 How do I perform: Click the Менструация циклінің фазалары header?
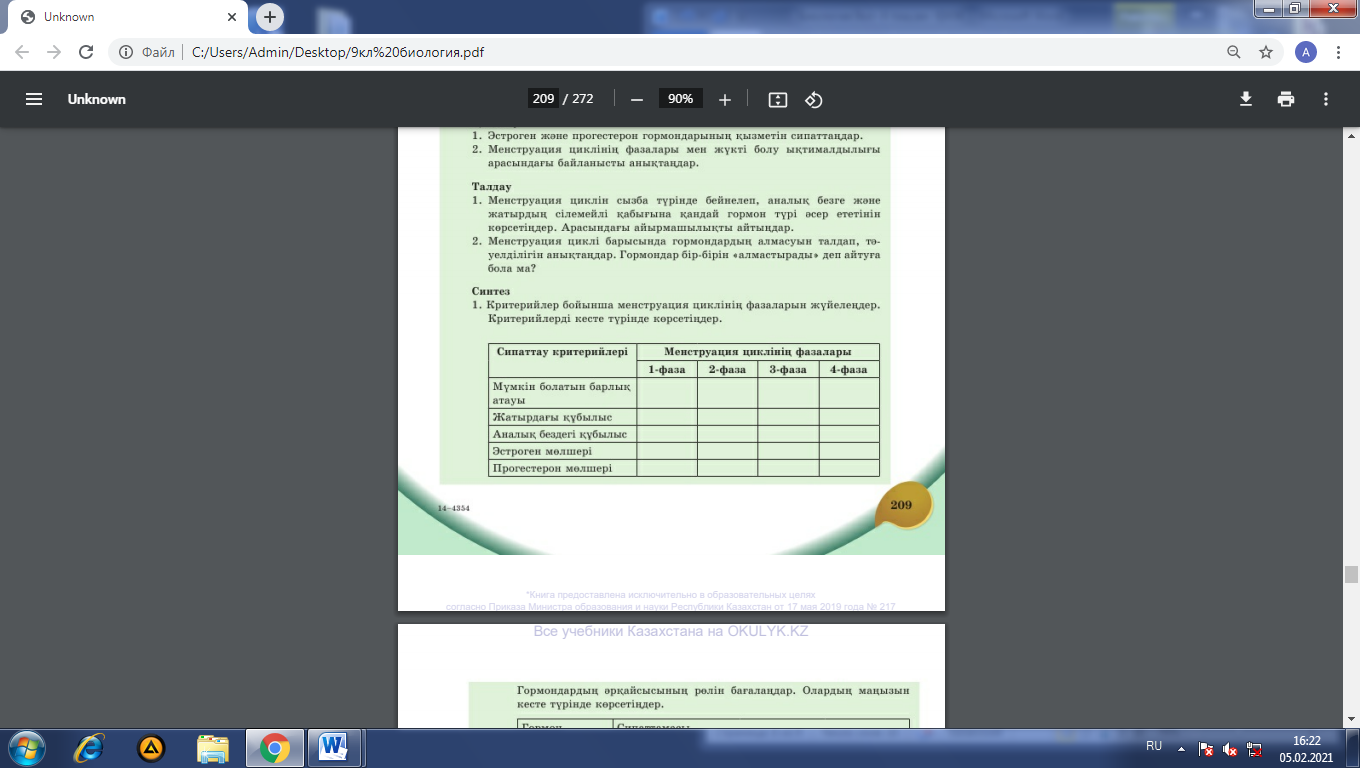pos(758,352)
